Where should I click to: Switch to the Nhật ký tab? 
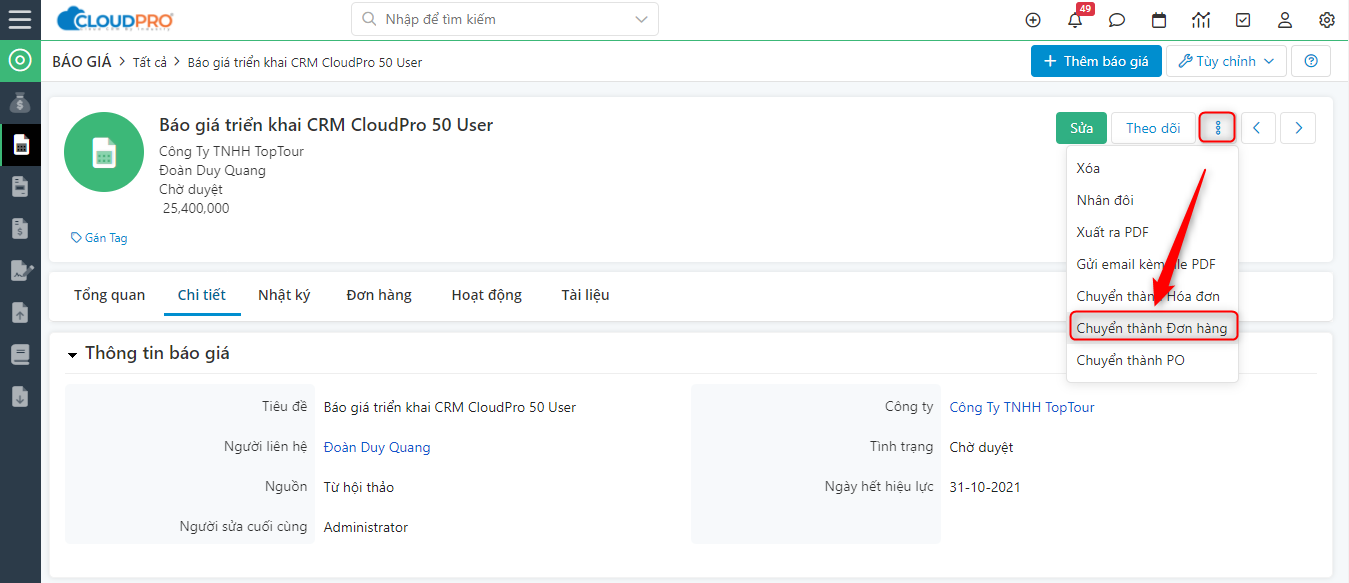[284, 295]
